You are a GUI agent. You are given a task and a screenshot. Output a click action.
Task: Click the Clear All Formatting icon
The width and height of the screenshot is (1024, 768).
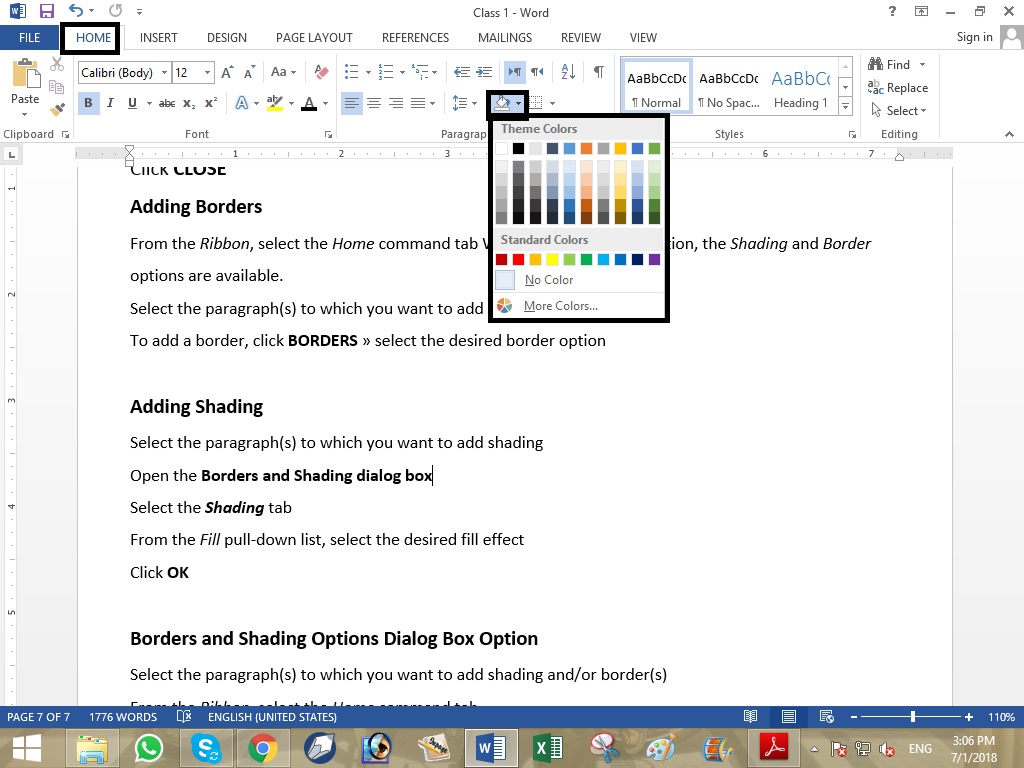(321, 71)
